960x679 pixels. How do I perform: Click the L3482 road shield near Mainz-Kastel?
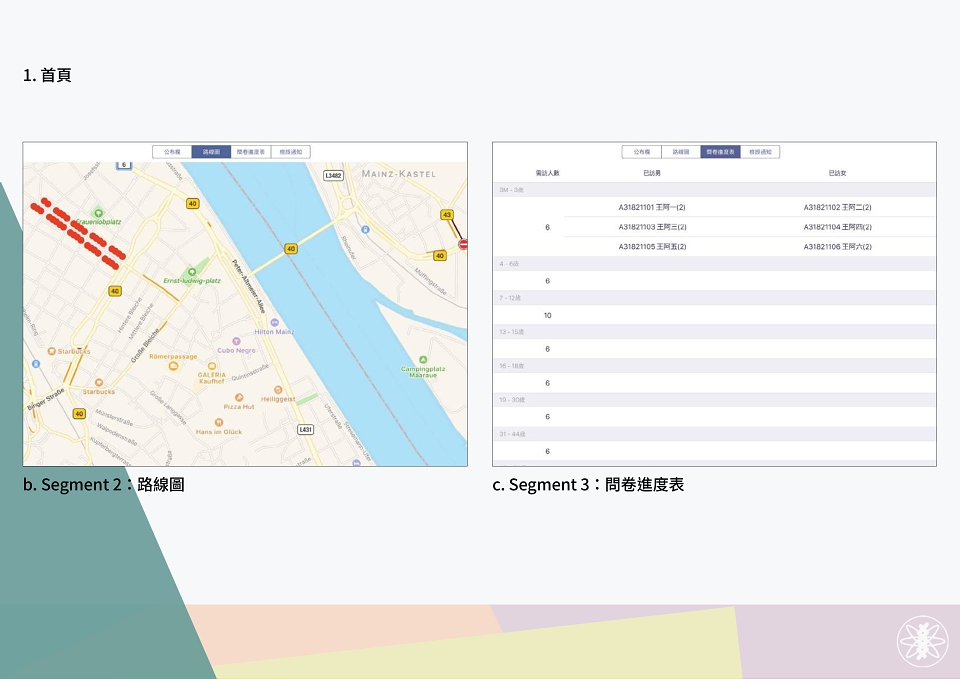pos(333,176)
